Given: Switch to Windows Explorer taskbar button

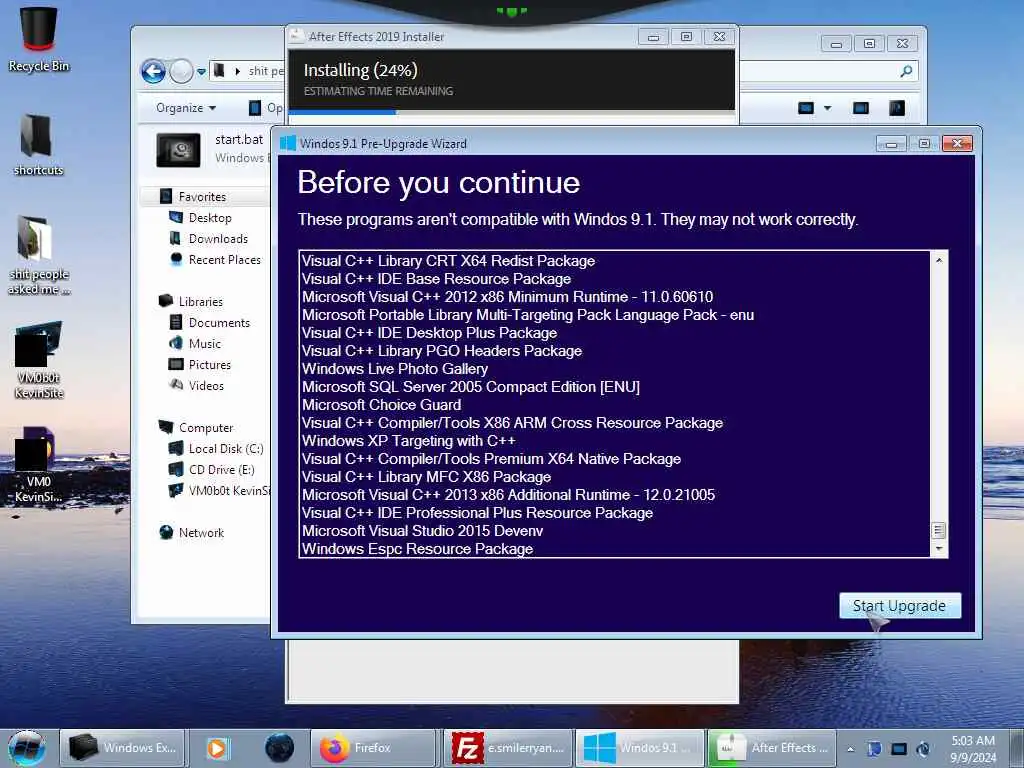Looking at the screenshot, I should pyautogui.click(x=122, y=748).
